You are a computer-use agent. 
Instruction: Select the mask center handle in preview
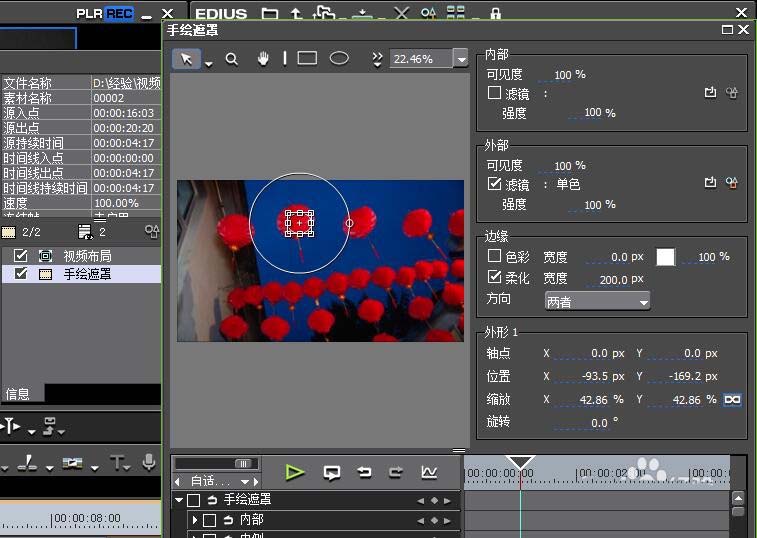point(299,224)
